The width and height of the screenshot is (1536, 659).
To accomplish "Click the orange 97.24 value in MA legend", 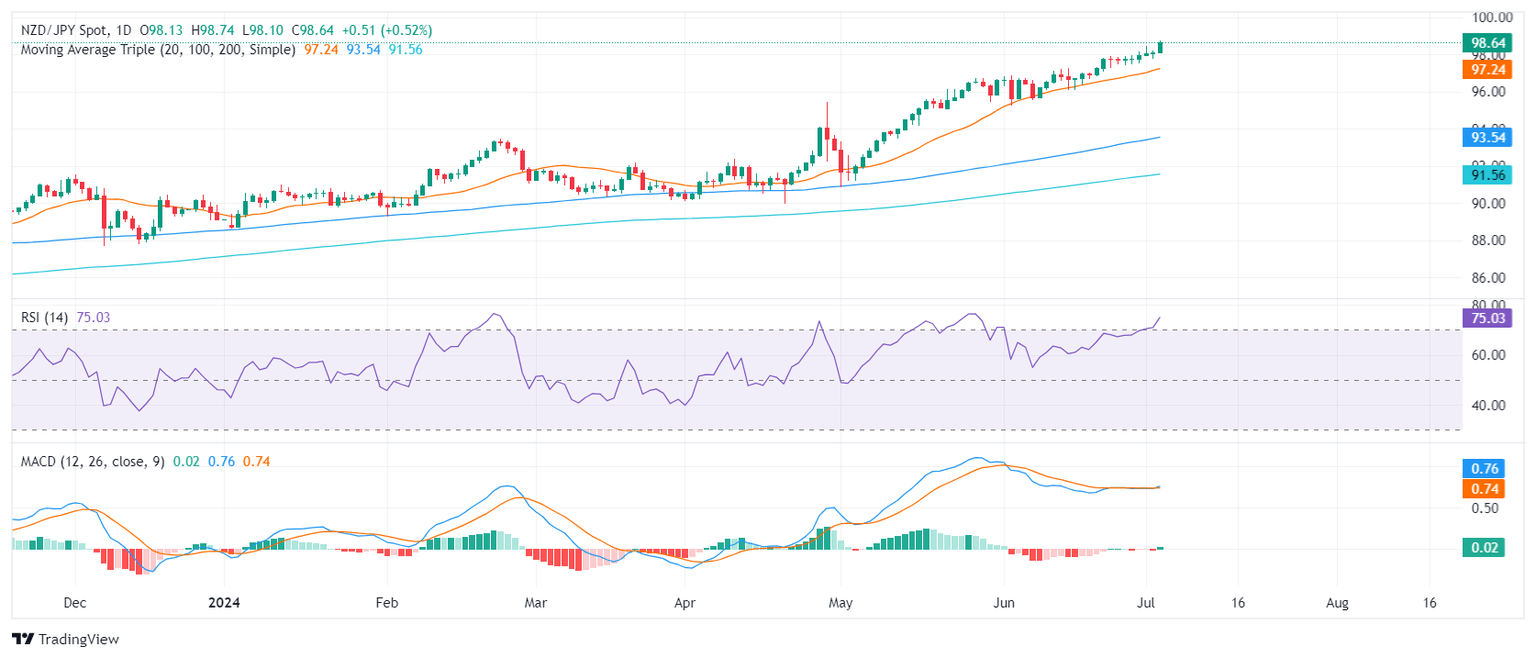I will click(x=319, y=49).
